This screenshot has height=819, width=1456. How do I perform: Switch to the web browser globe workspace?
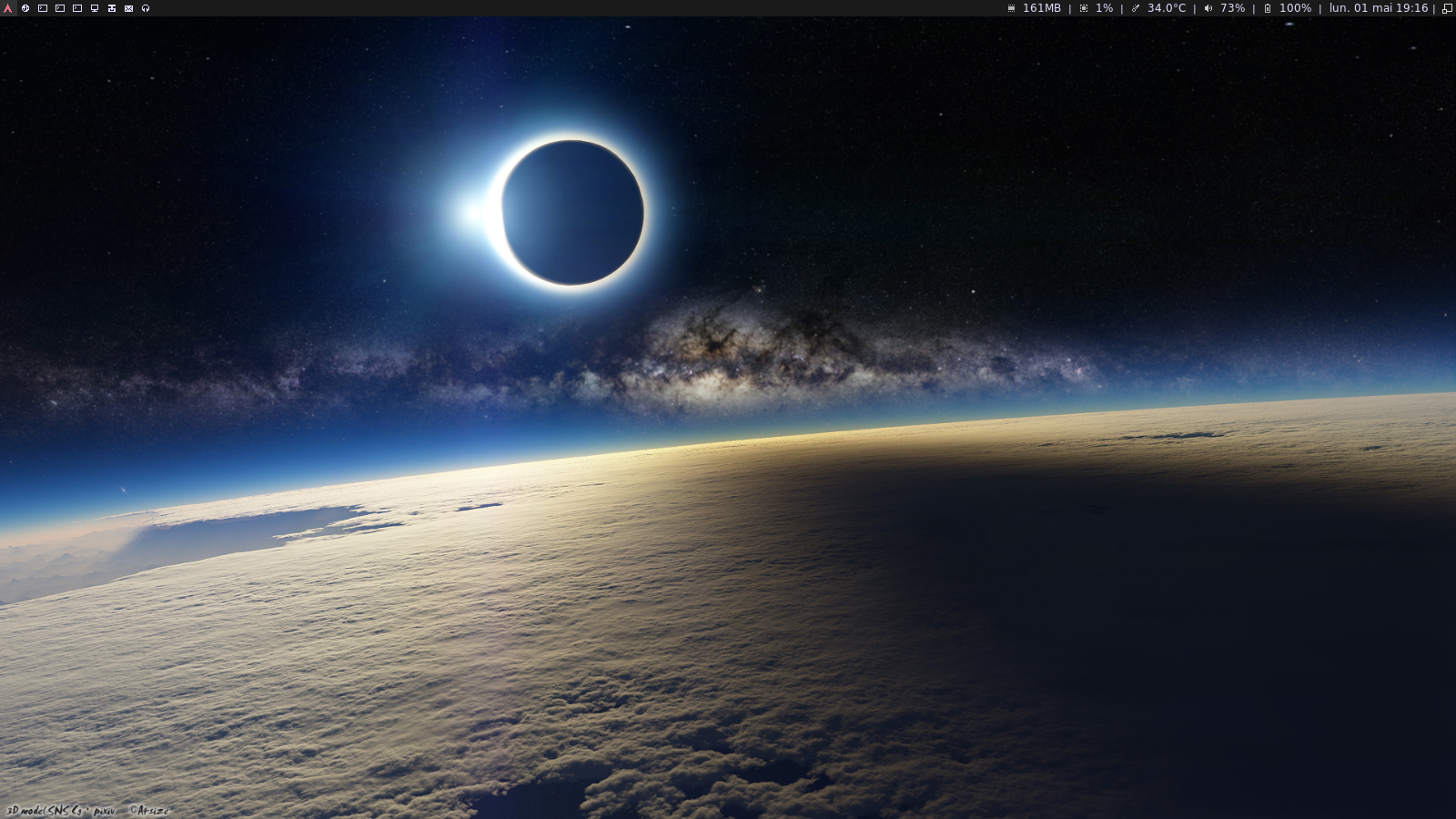[25, 8]
